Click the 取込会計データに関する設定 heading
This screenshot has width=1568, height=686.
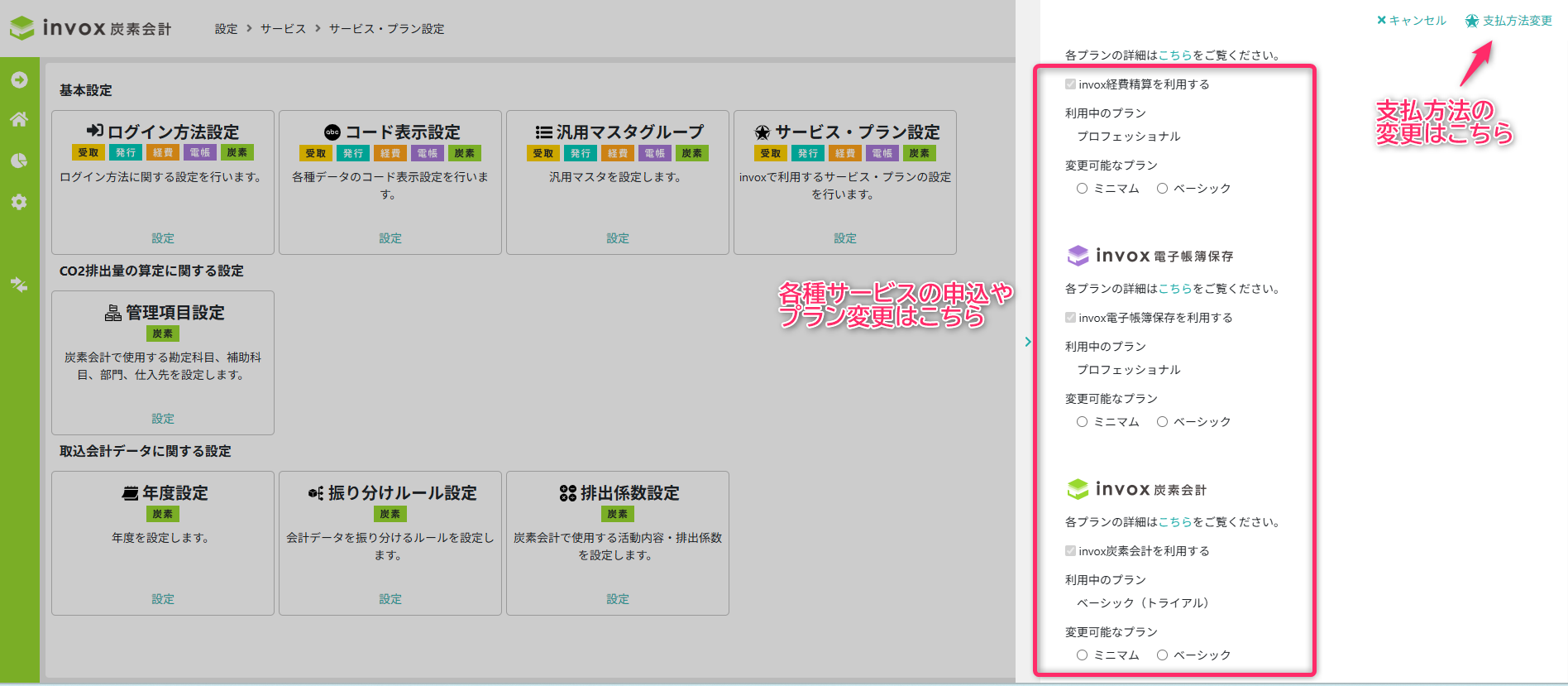click(146, 451)
